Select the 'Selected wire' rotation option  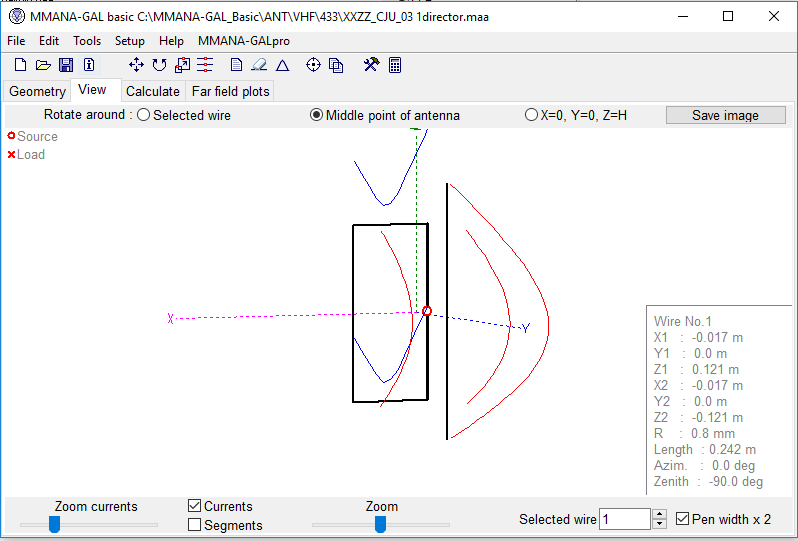[x=144, y=115]
